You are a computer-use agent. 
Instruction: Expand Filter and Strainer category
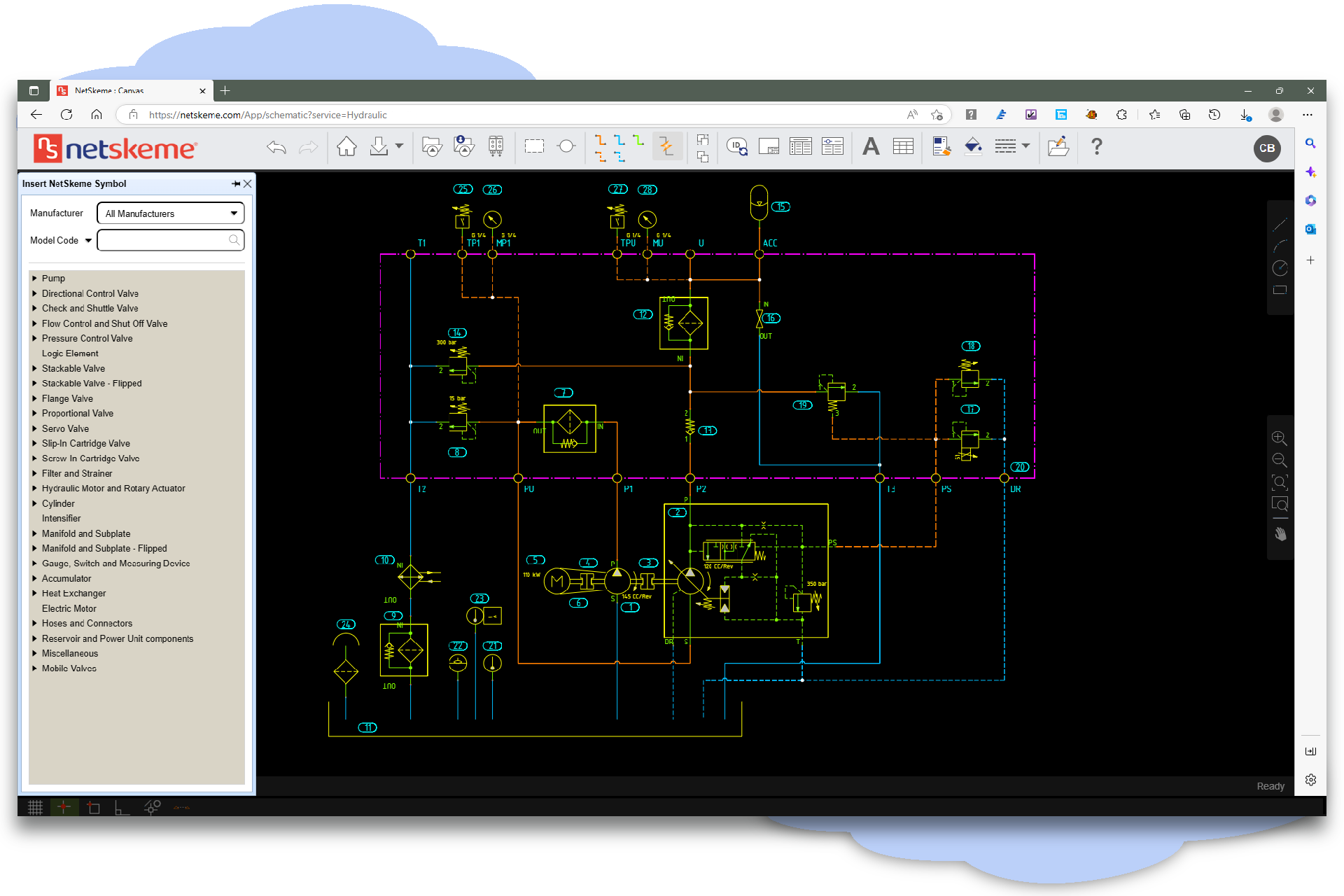tap(34, 473)
